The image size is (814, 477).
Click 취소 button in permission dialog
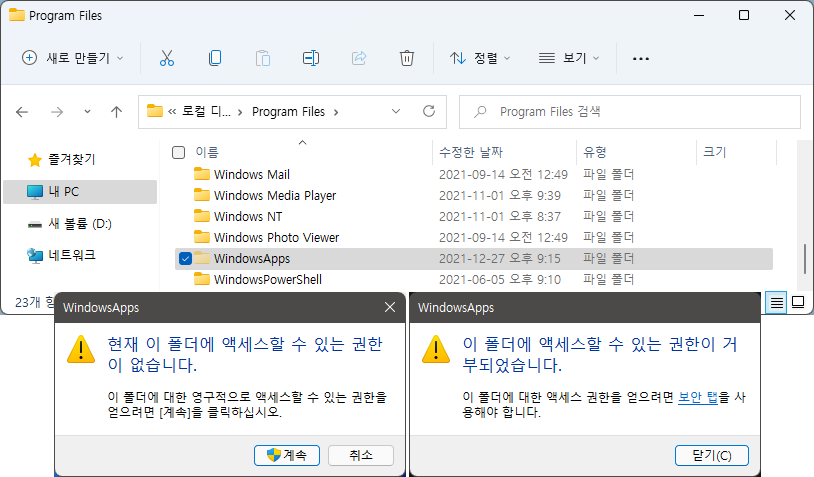361,455
